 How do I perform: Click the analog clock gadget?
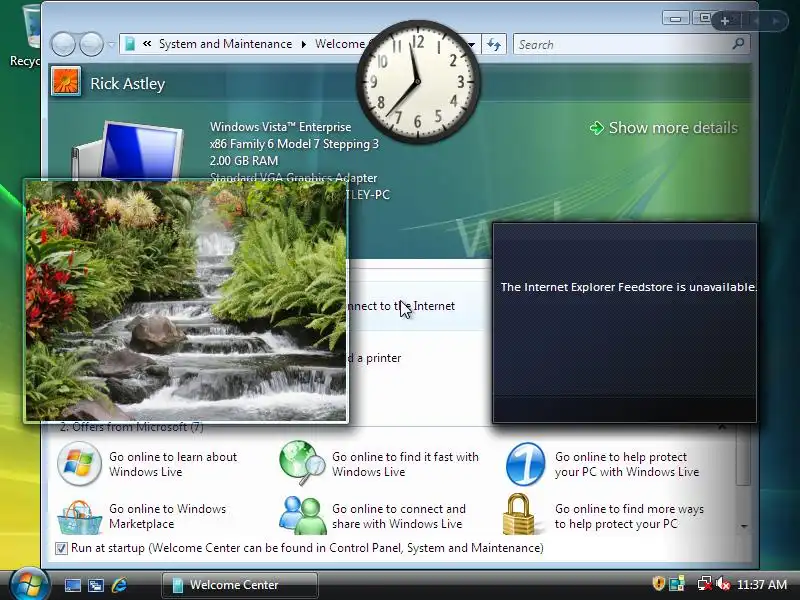(x=418, y=82)
